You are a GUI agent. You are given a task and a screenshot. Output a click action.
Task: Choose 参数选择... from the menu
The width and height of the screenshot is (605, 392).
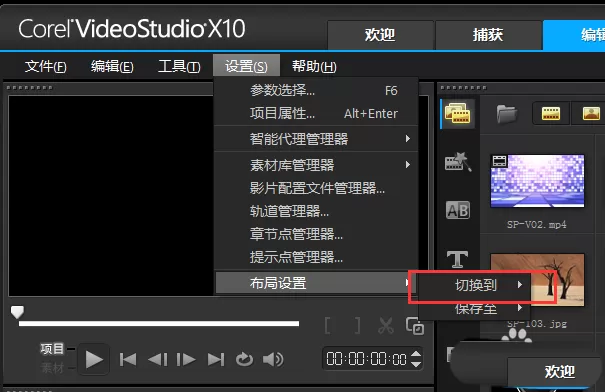pos(316,91)
